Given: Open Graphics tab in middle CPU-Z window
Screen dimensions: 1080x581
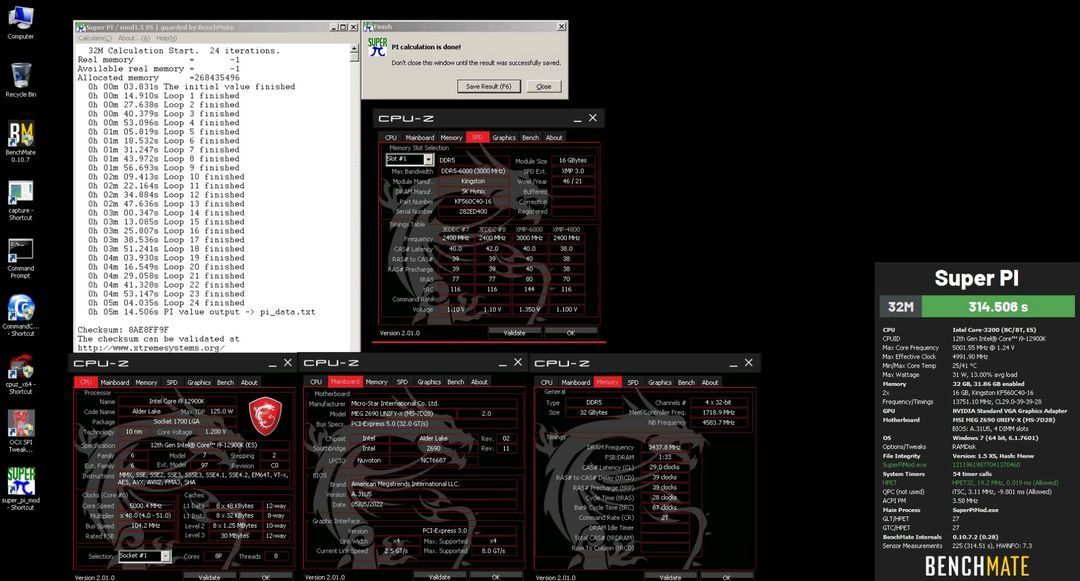Looking at the screenshot, I should pyautogui.click(x=428, y=381).
